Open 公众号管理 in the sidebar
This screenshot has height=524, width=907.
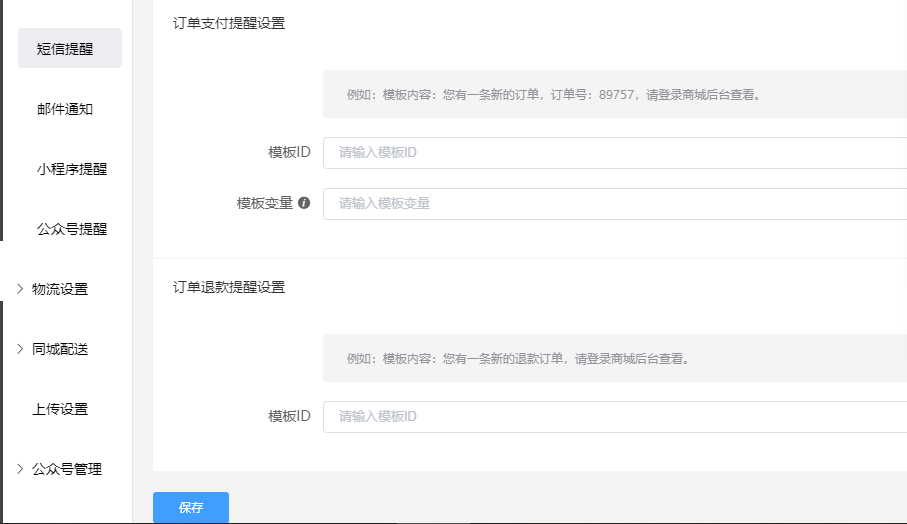pyautogui.click(x=67, y=468)
